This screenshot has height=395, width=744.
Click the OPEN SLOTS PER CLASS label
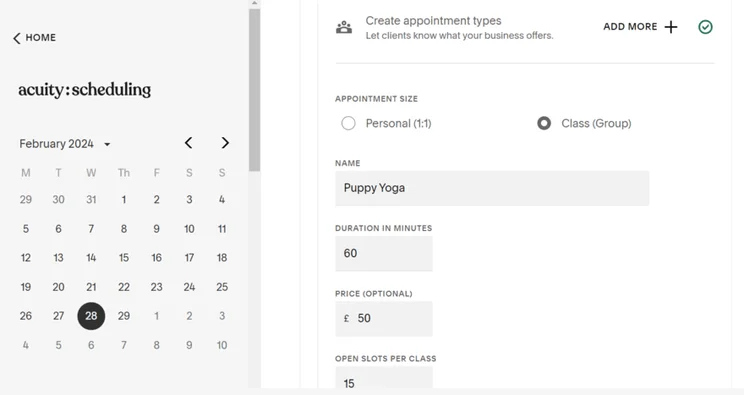point(386,359)
